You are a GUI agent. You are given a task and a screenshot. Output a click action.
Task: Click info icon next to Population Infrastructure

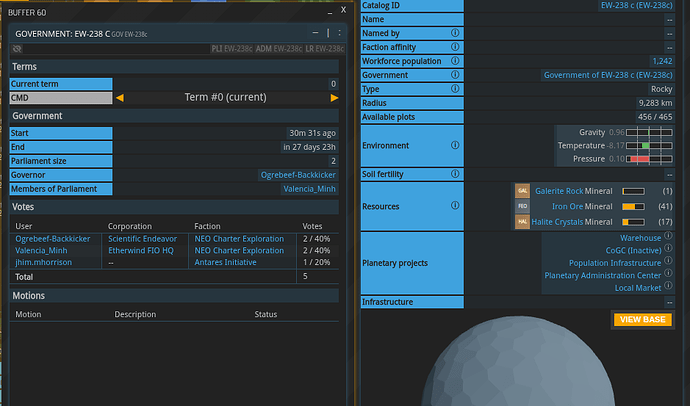pos(668,260)
